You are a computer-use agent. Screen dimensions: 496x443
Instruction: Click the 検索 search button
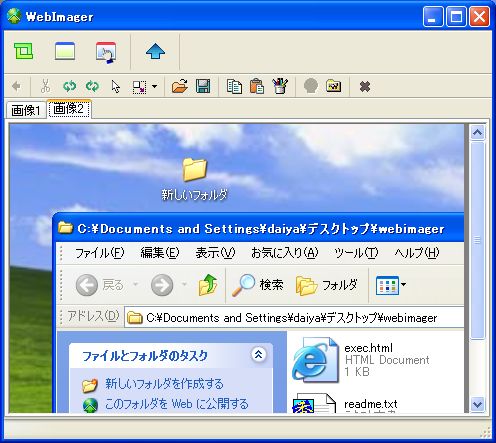257,285
